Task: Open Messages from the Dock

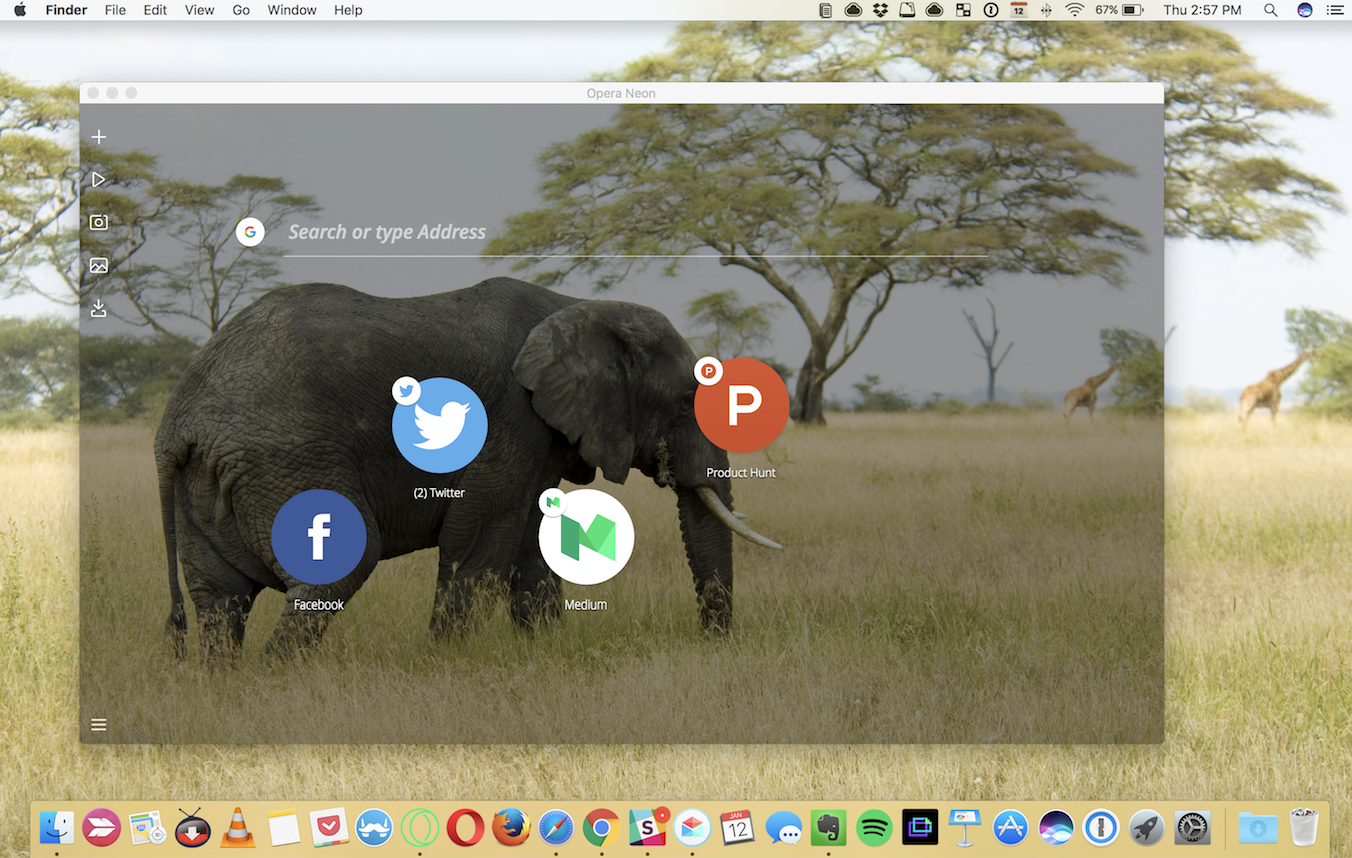Action: [783, 828]
